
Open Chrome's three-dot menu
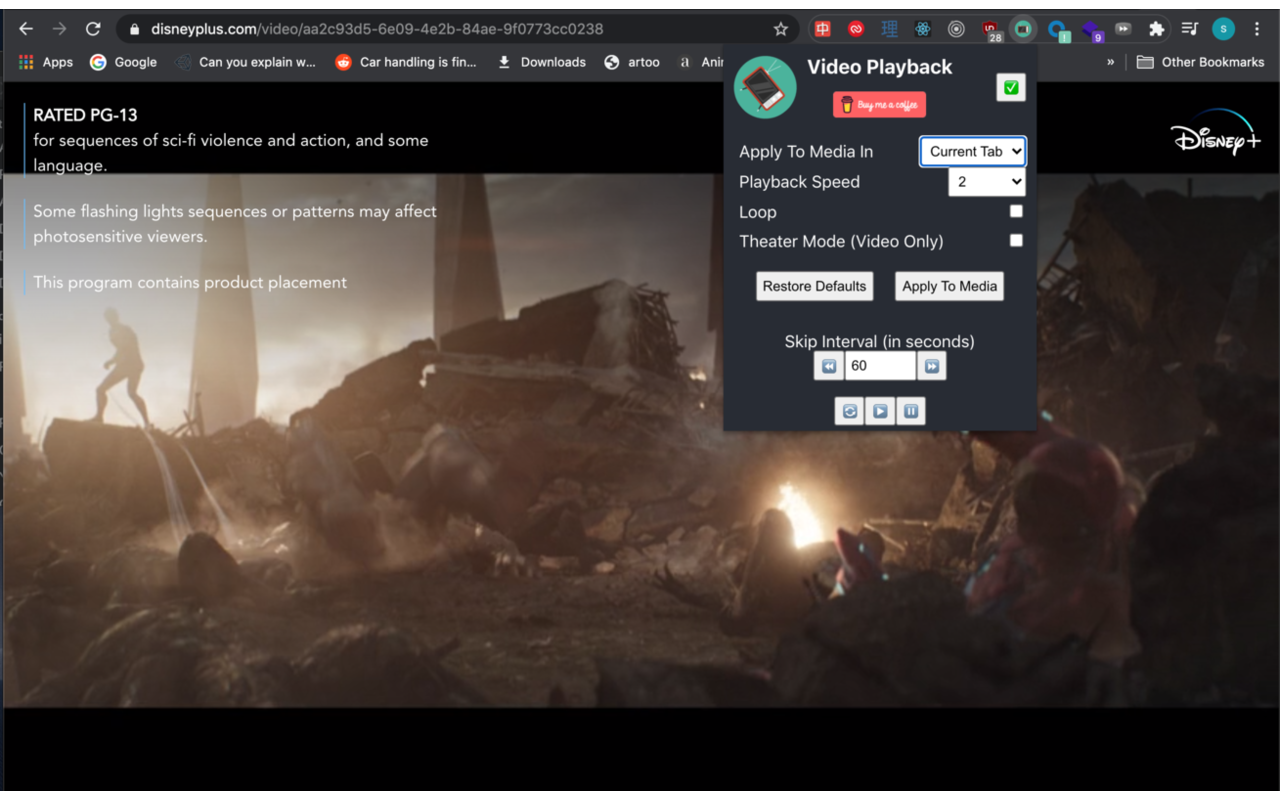1256,28
